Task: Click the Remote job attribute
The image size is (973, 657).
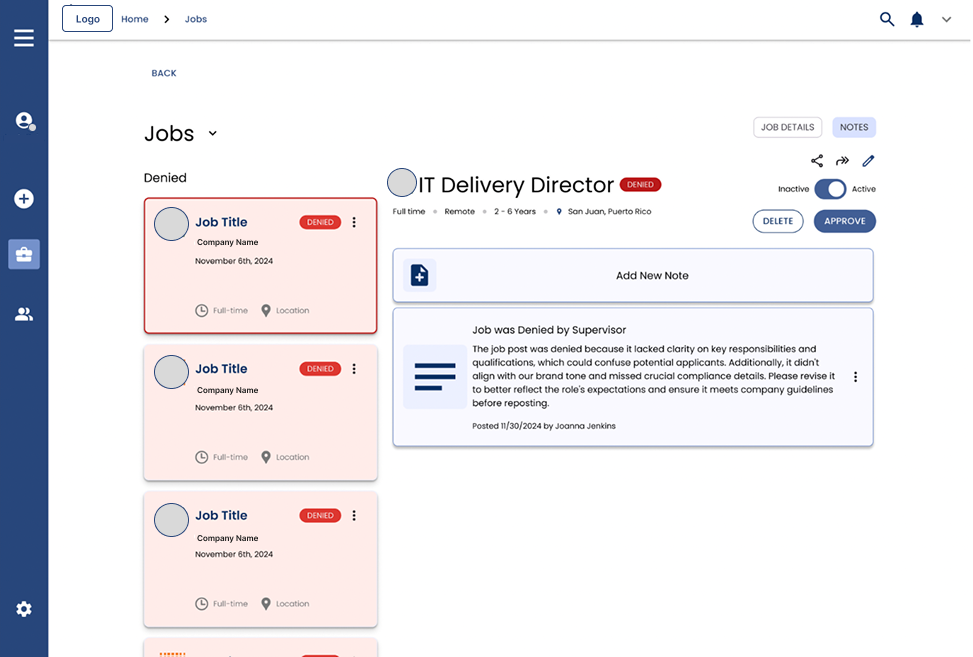Action: [x=460, y=212]
